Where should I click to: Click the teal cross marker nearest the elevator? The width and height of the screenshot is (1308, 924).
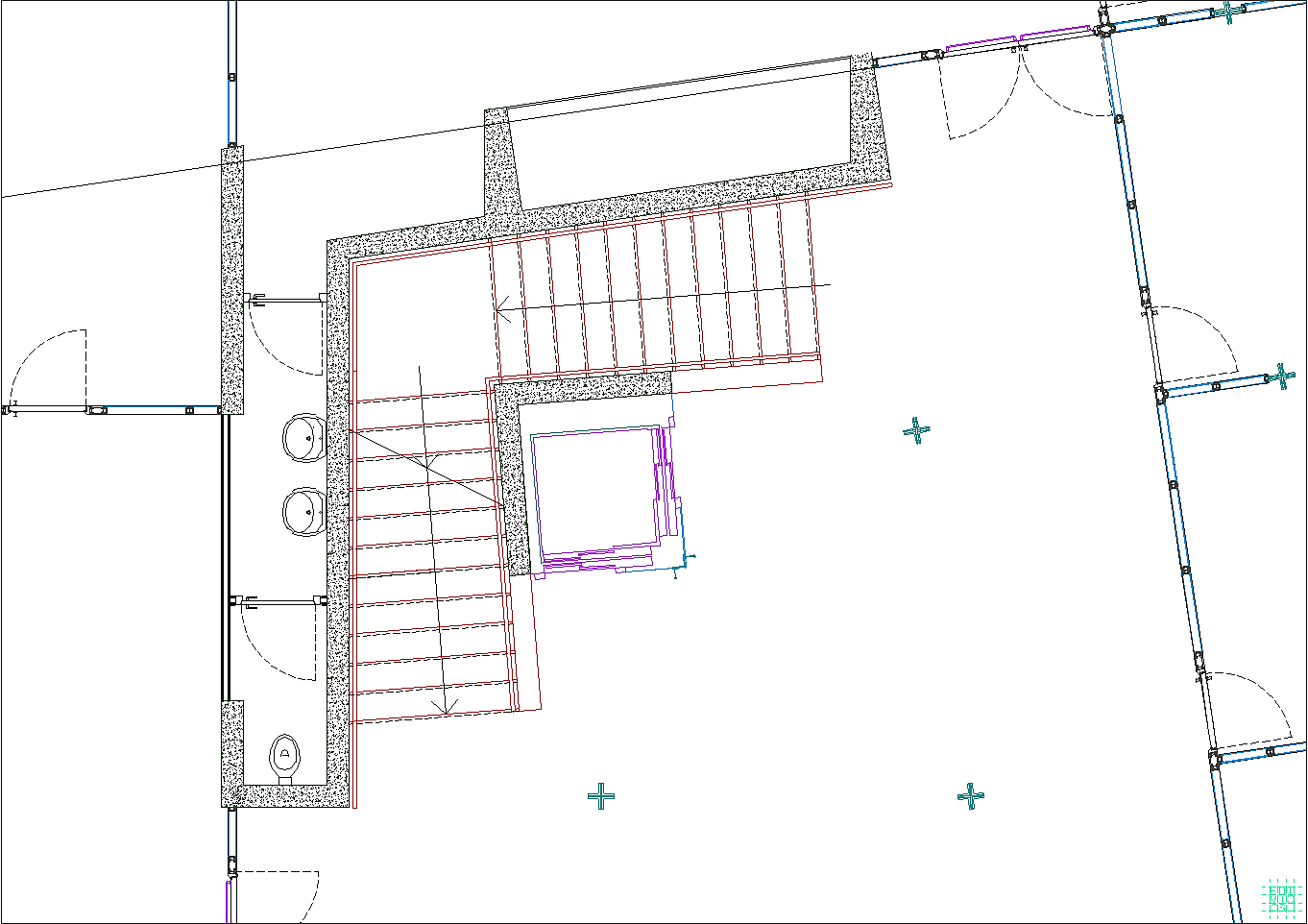[x=916, y=430]
